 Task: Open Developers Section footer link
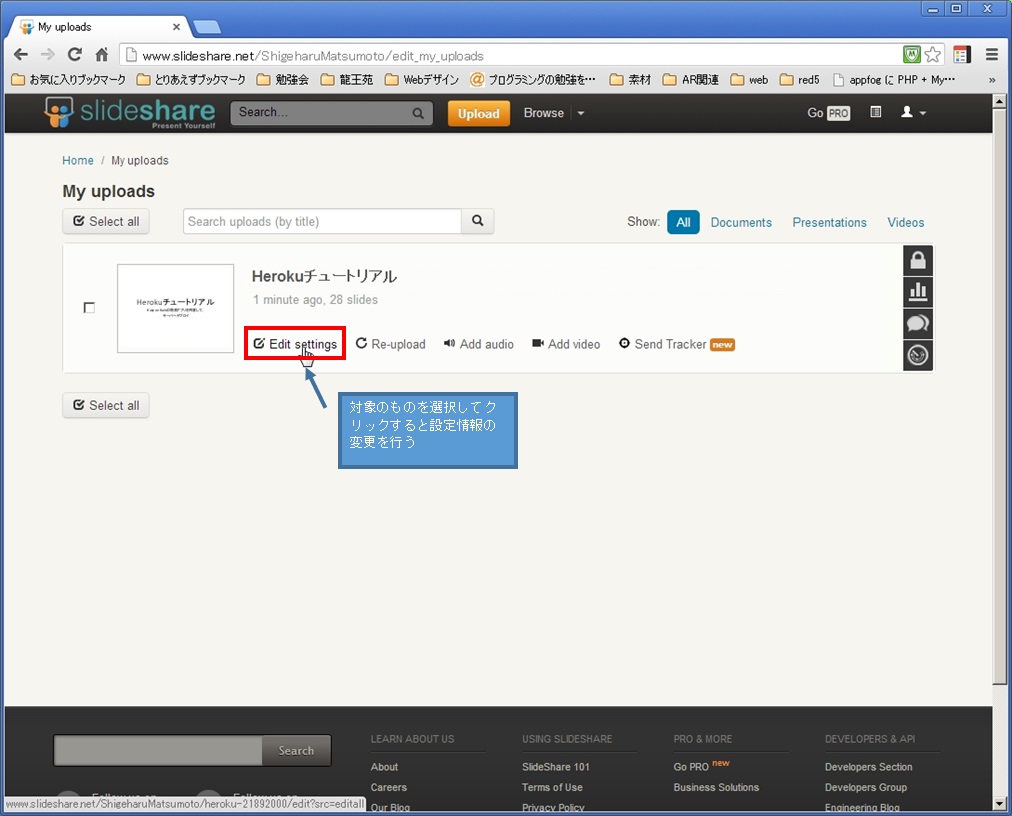click(869, 767)
